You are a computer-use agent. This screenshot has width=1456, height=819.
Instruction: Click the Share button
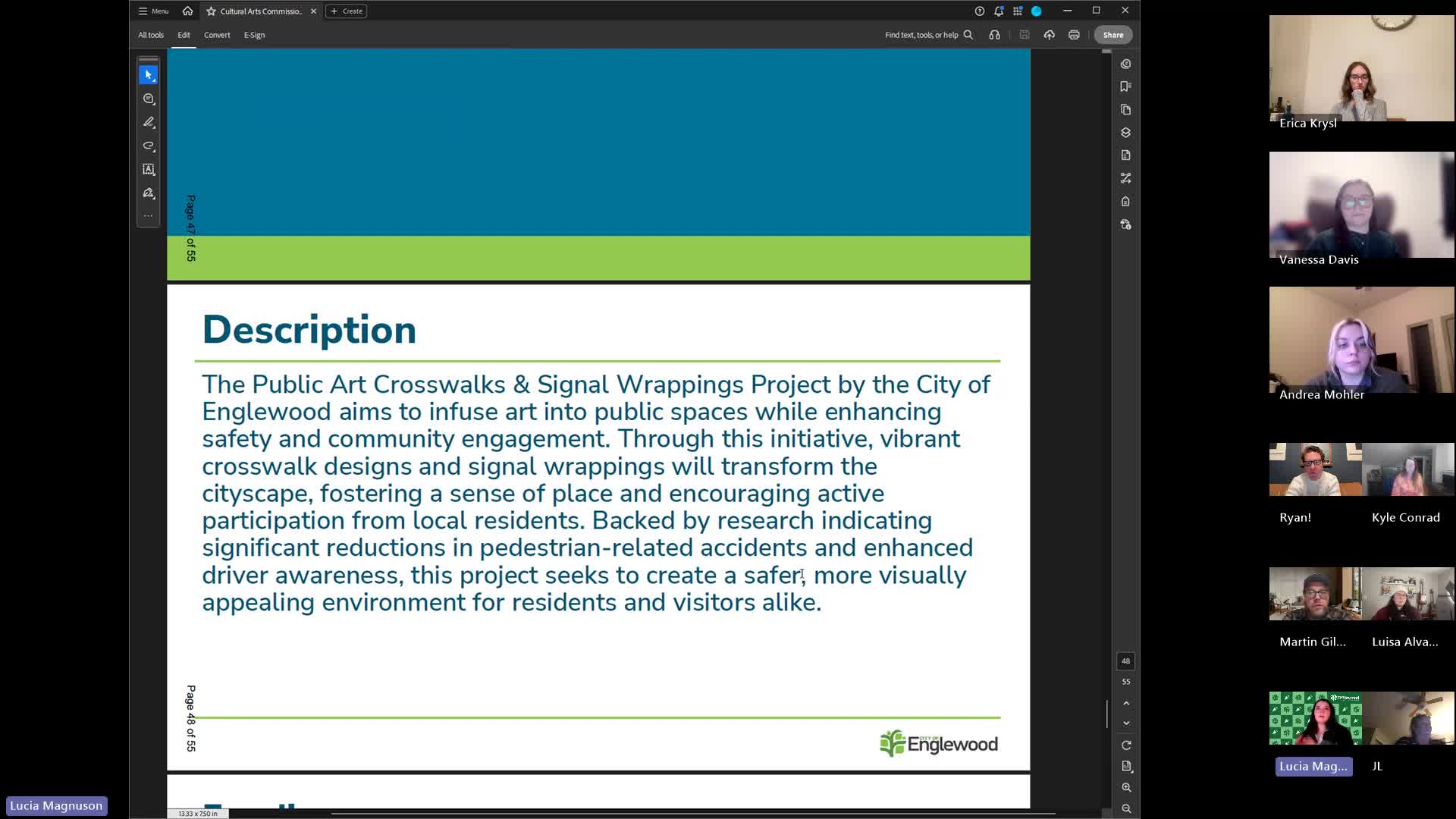[1112, 35]
